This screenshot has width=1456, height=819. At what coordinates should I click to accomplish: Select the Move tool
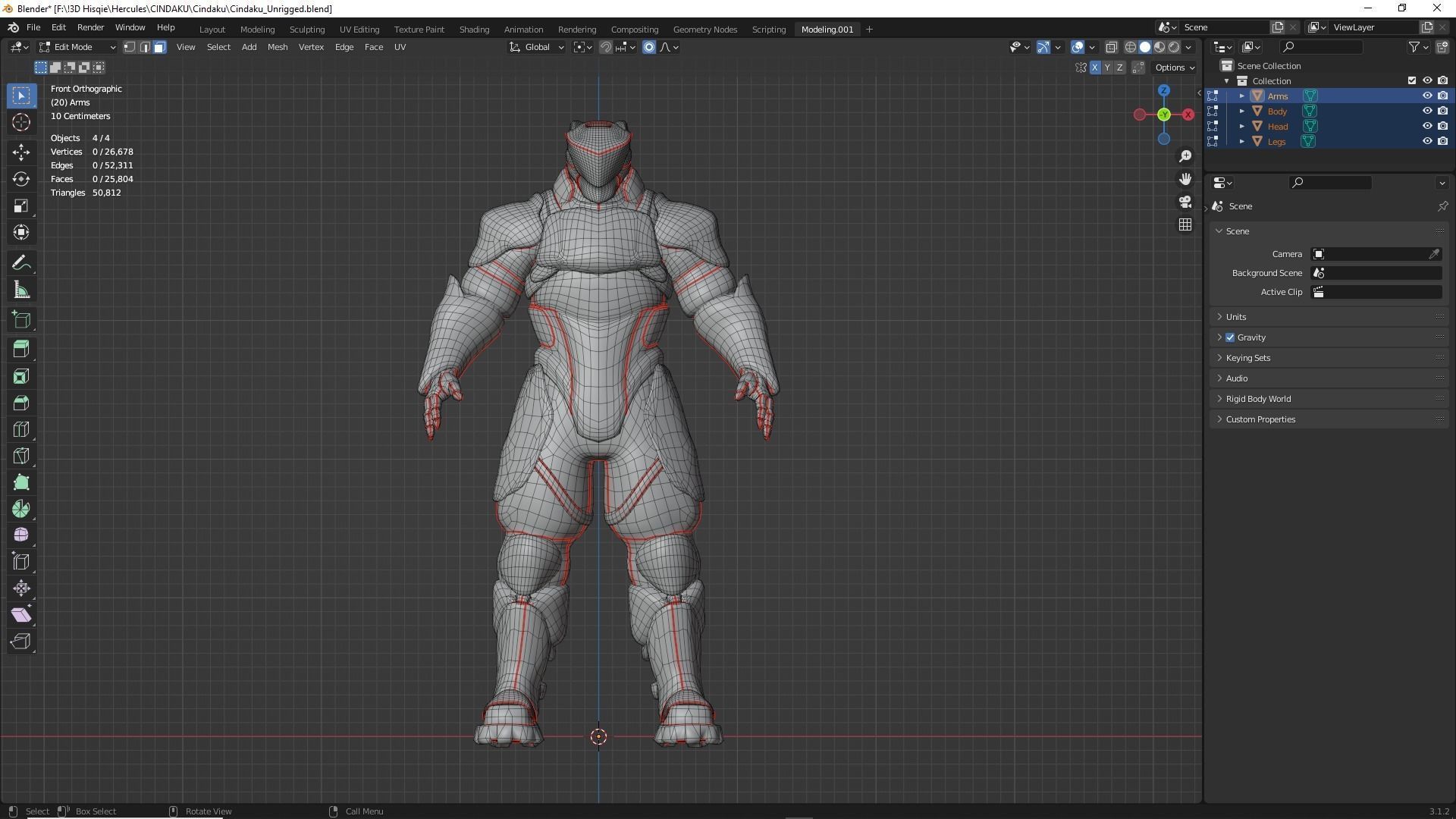click(x=21, y=152)
